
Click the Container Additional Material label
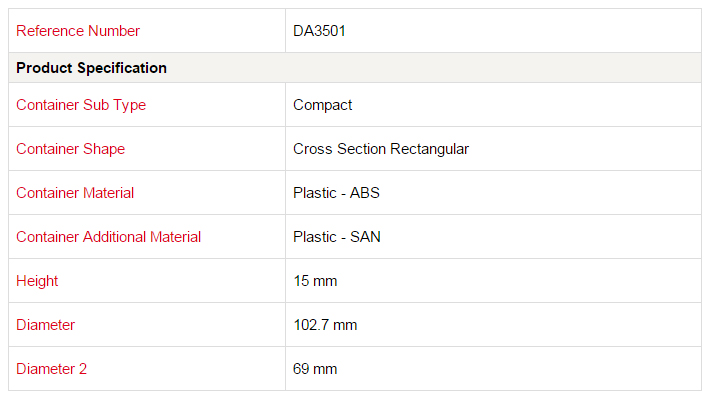click(x=108, y=237)
